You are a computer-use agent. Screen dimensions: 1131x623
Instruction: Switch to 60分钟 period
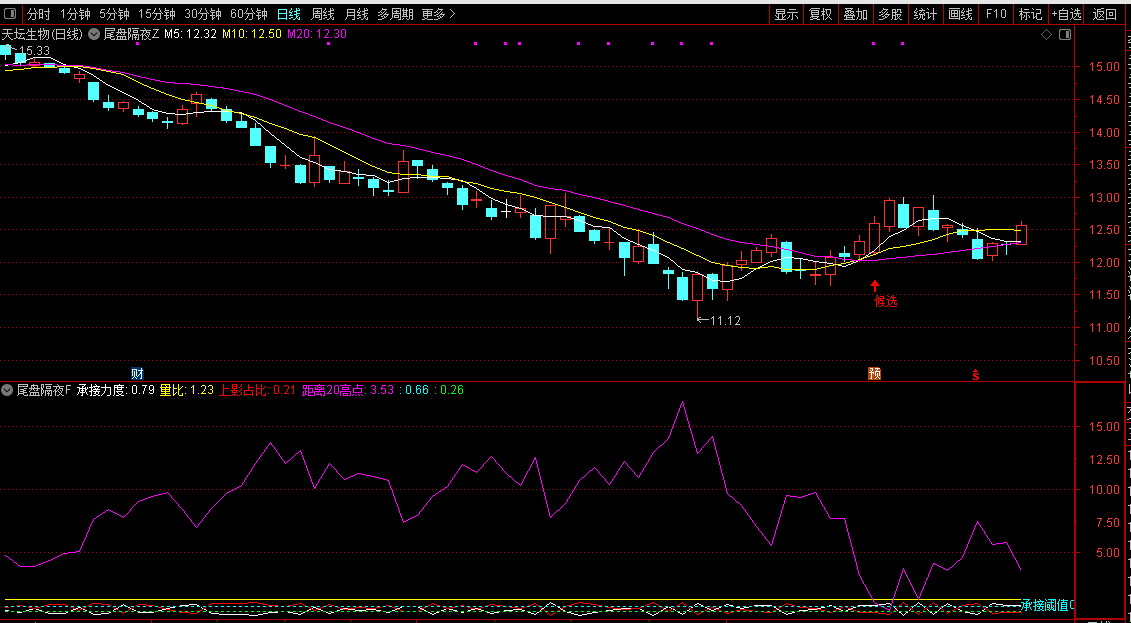pyautogui.click(x=249, y=14)
